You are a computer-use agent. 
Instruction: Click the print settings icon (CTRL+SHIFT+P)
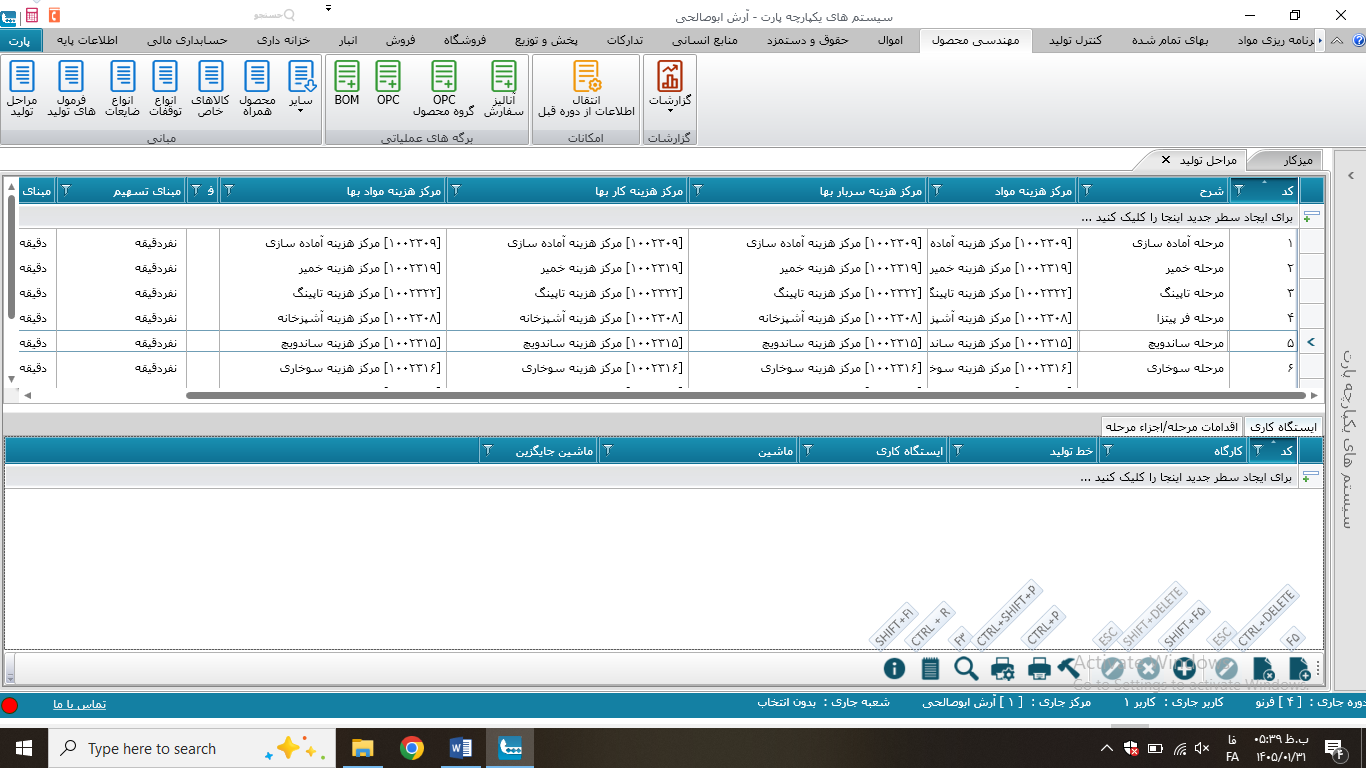point(1003,669)
